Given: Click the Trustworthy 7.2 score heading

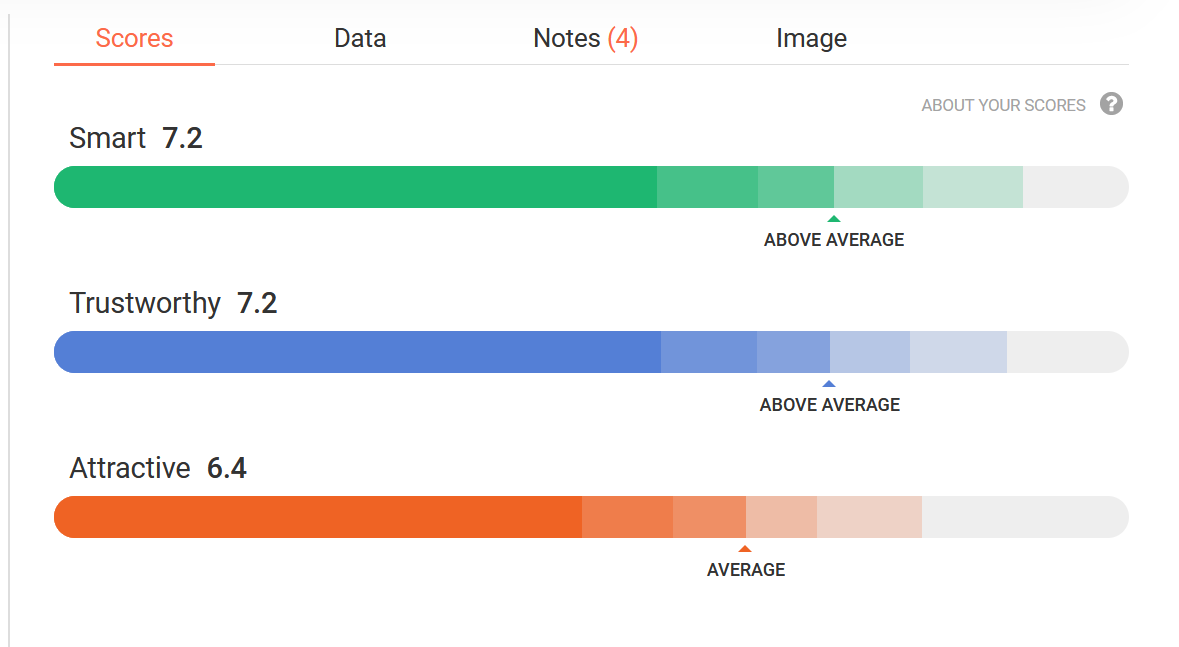Looking at the screenshot, I should click(x=174, y=303).
